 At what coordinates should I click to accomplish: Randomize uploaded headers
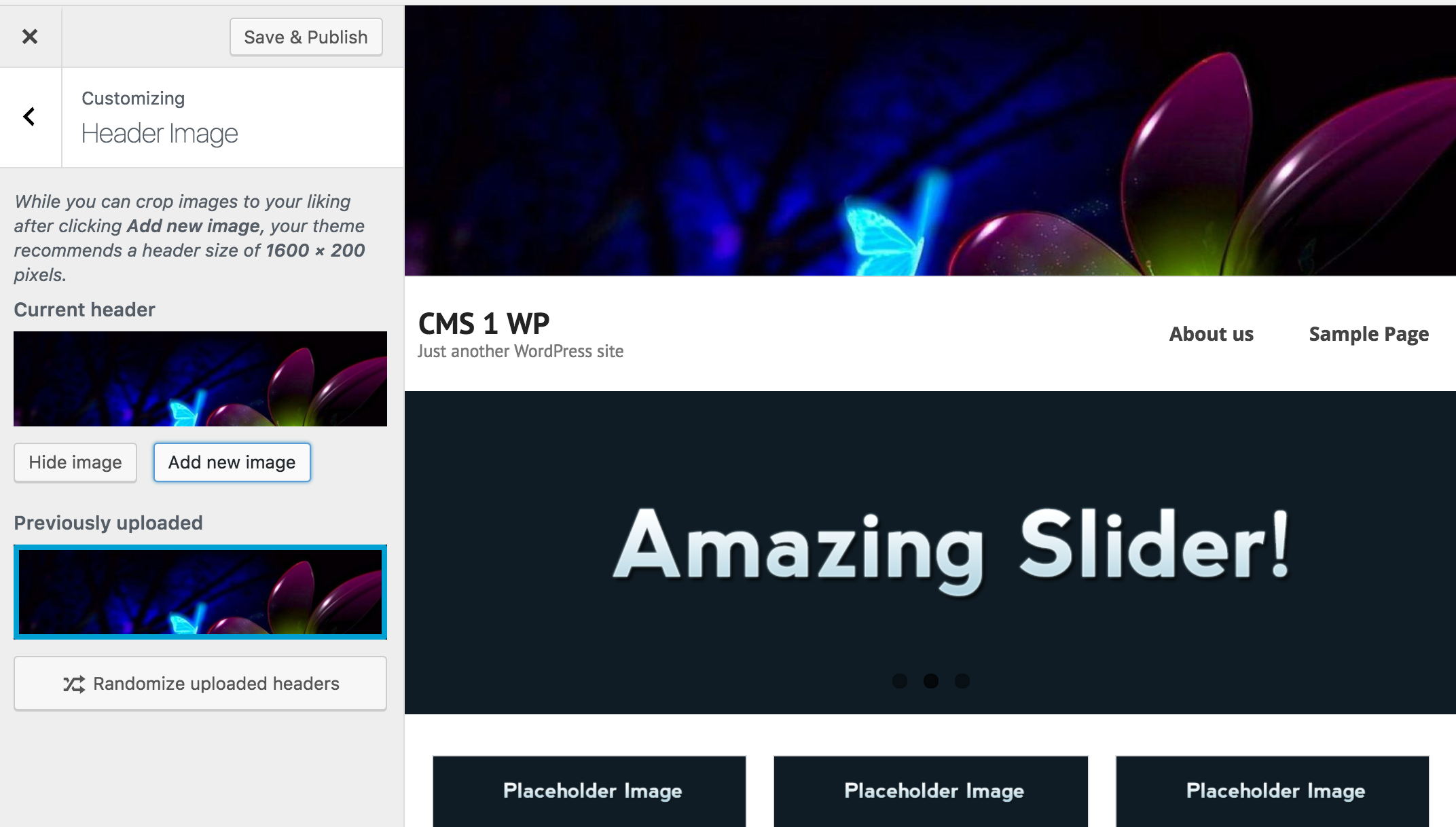(200, 684)
